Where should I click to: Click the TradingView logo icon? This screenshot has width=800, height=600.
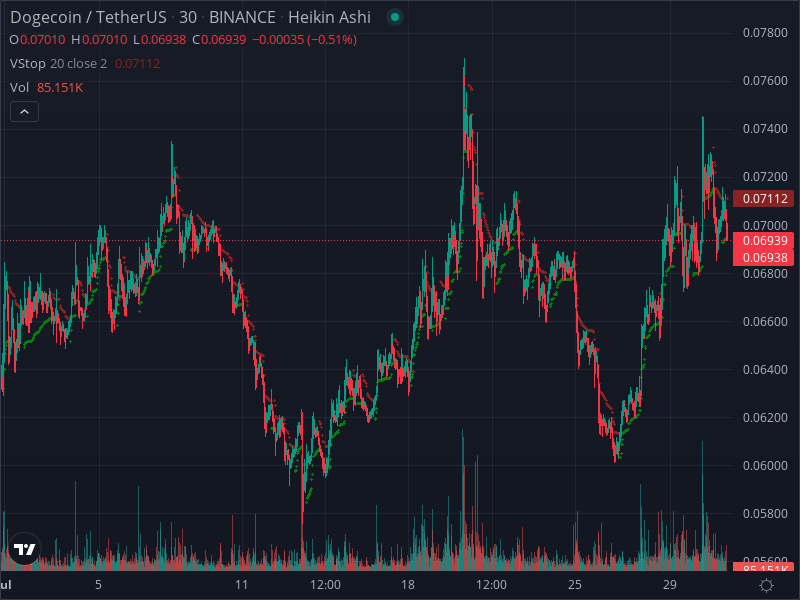tap(24, 549)
